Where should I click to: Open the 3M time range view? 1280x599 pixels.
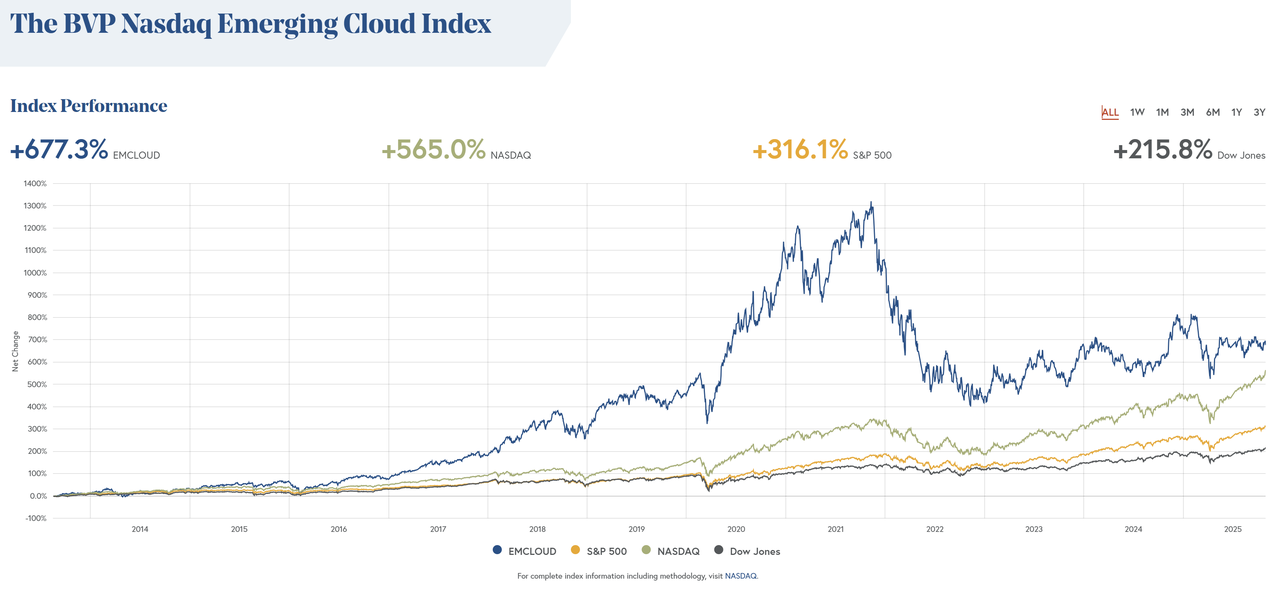click(x=1187, y=112)
